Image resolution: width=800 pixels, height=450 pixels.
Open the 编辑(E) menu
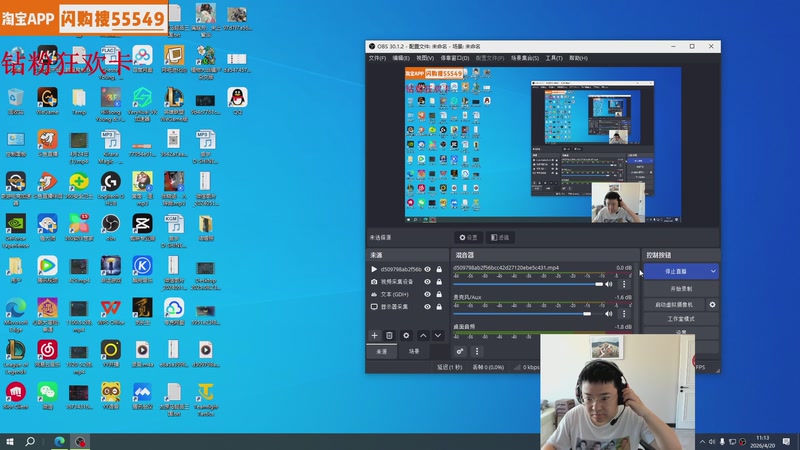click(x=401, y=58)
